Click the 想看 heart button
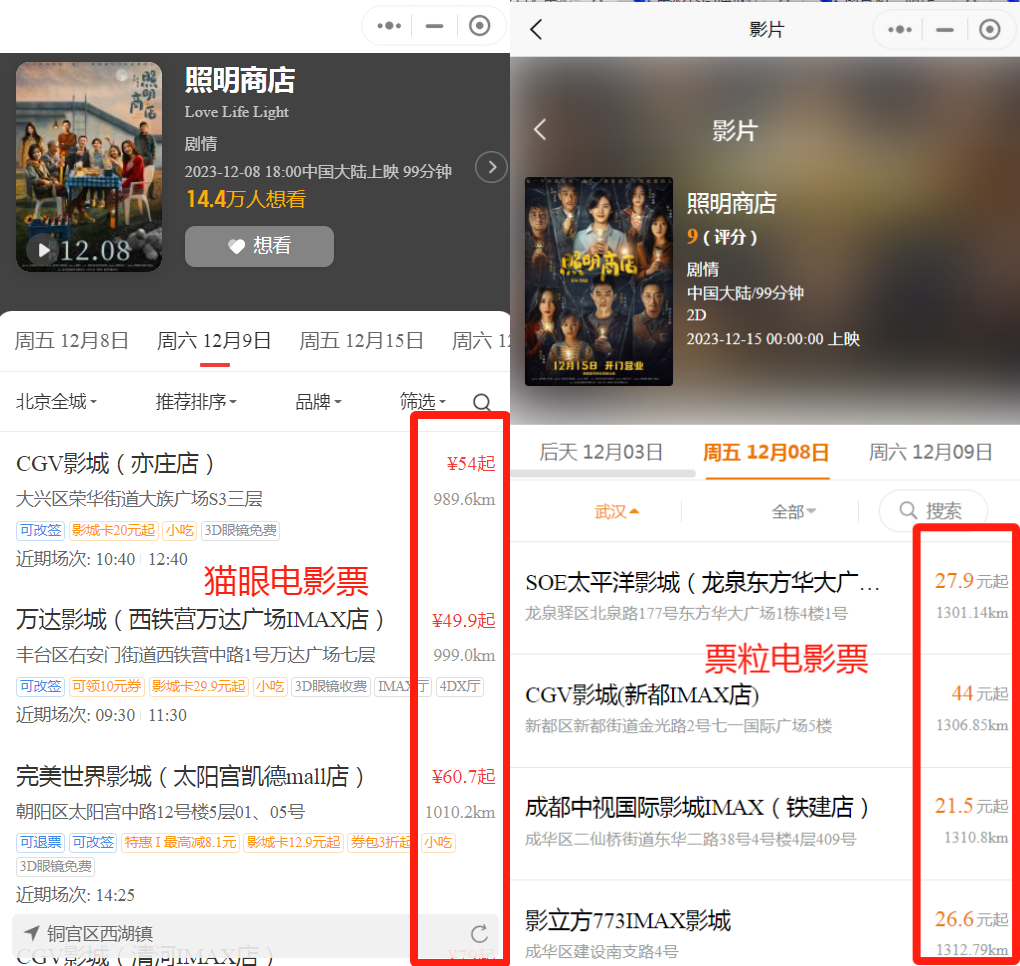The width and height of the screenshot is (1020, 966). (259, 246)
